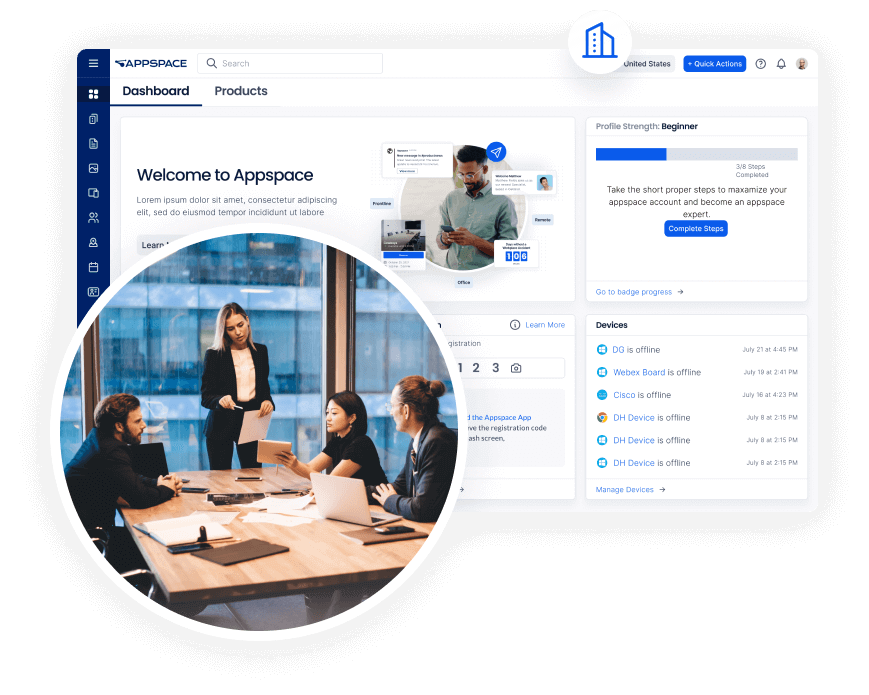Click the 'Welcome to Appspace' heading
This screenshot has width=869, height=695.
tap(225, 175)
